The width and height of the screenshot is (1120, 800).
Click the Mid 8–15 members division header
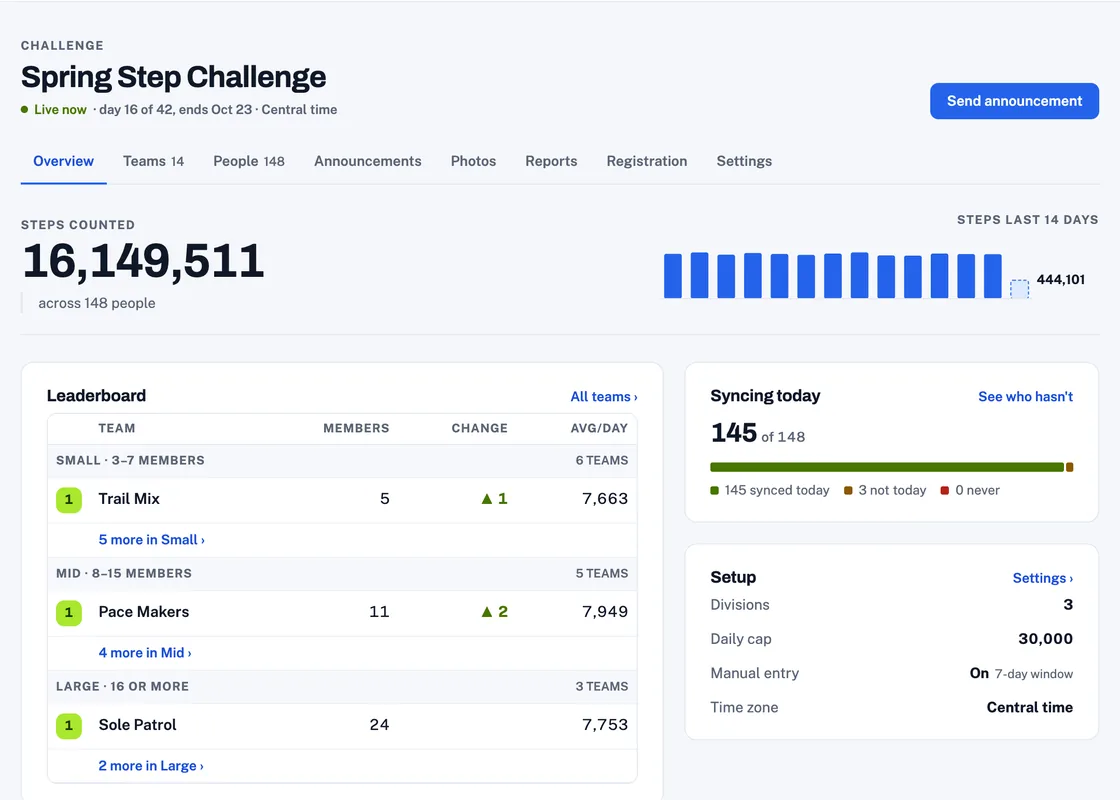coord(342,574)
